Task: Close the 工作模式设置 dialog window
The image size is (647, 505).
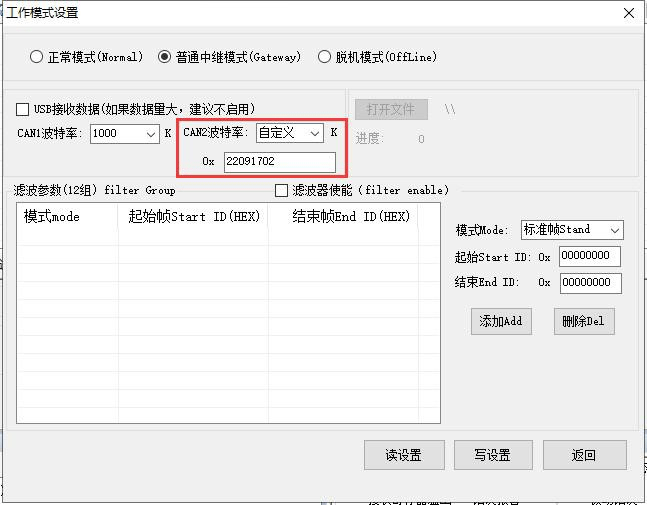Action: click(628, 13)
